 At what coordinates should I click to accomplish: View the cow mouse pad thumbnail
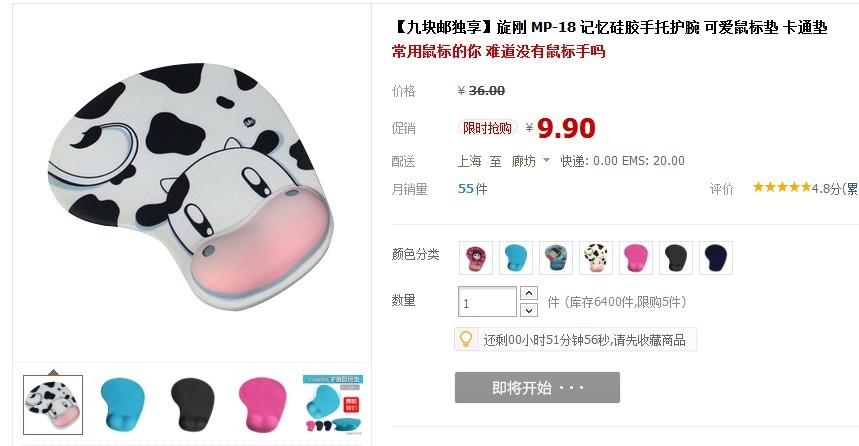click(53, 405)
